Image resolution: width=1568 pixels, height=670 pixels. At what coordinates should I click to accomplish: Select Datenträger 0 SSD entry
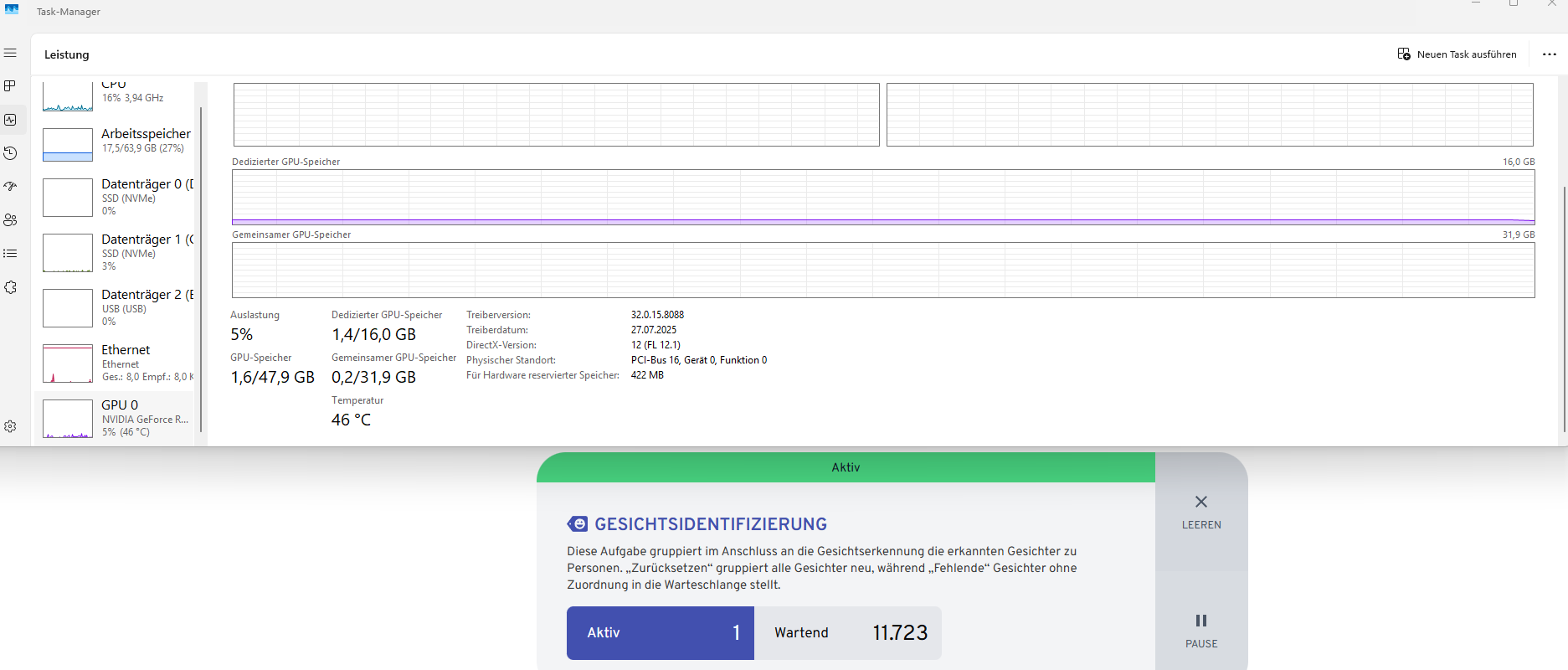point(114,197)
